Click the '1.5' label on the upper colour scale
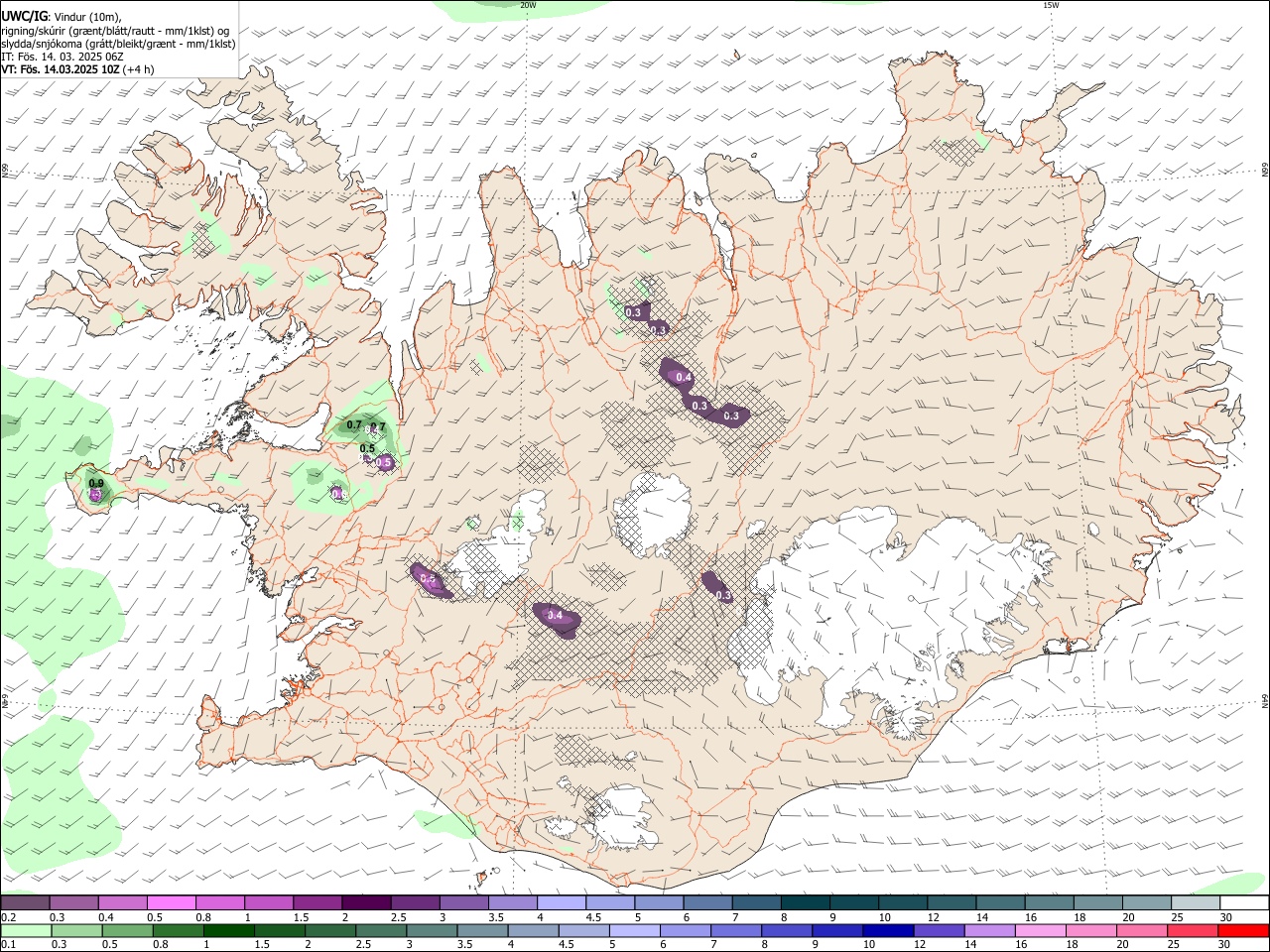This screenshot has height=952, width=1270. pyautogui.click(x=300, y=917)
